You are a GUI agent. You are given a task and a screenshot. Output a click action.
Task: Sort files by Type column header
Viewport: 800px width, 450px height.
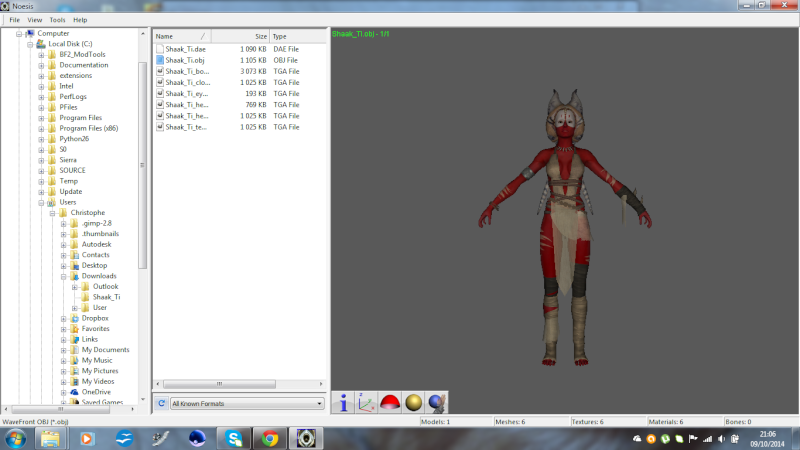tap(298, 36)
